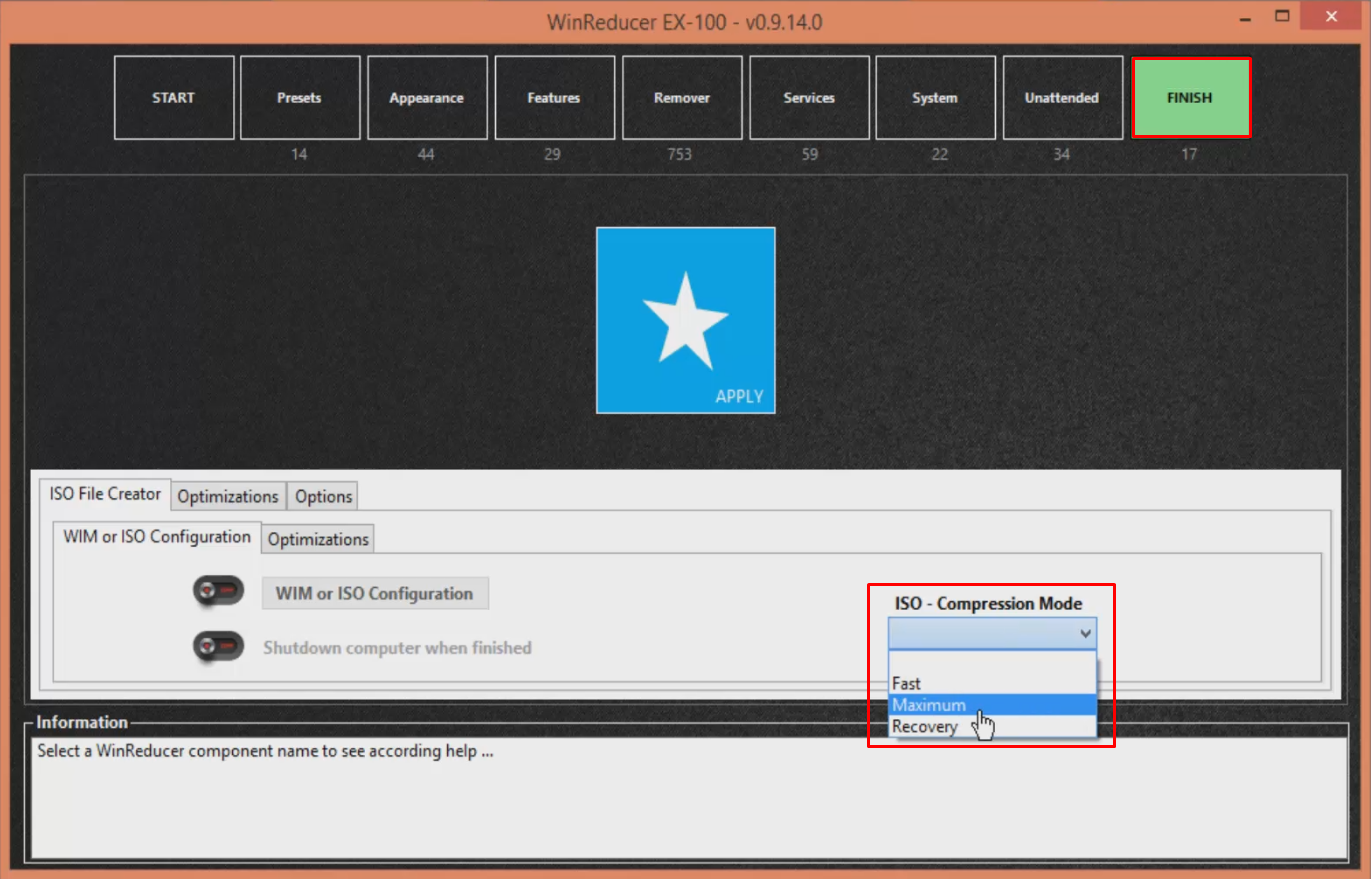
Task: Maximize the WinReducer window
Action: click(x=1283, y=17)
